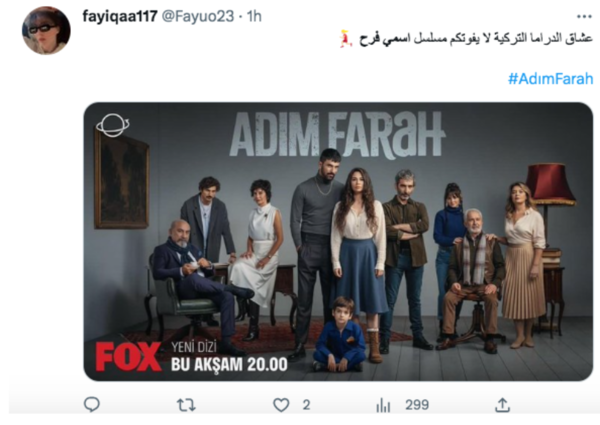Click the like count number 2

coord(306,405)
